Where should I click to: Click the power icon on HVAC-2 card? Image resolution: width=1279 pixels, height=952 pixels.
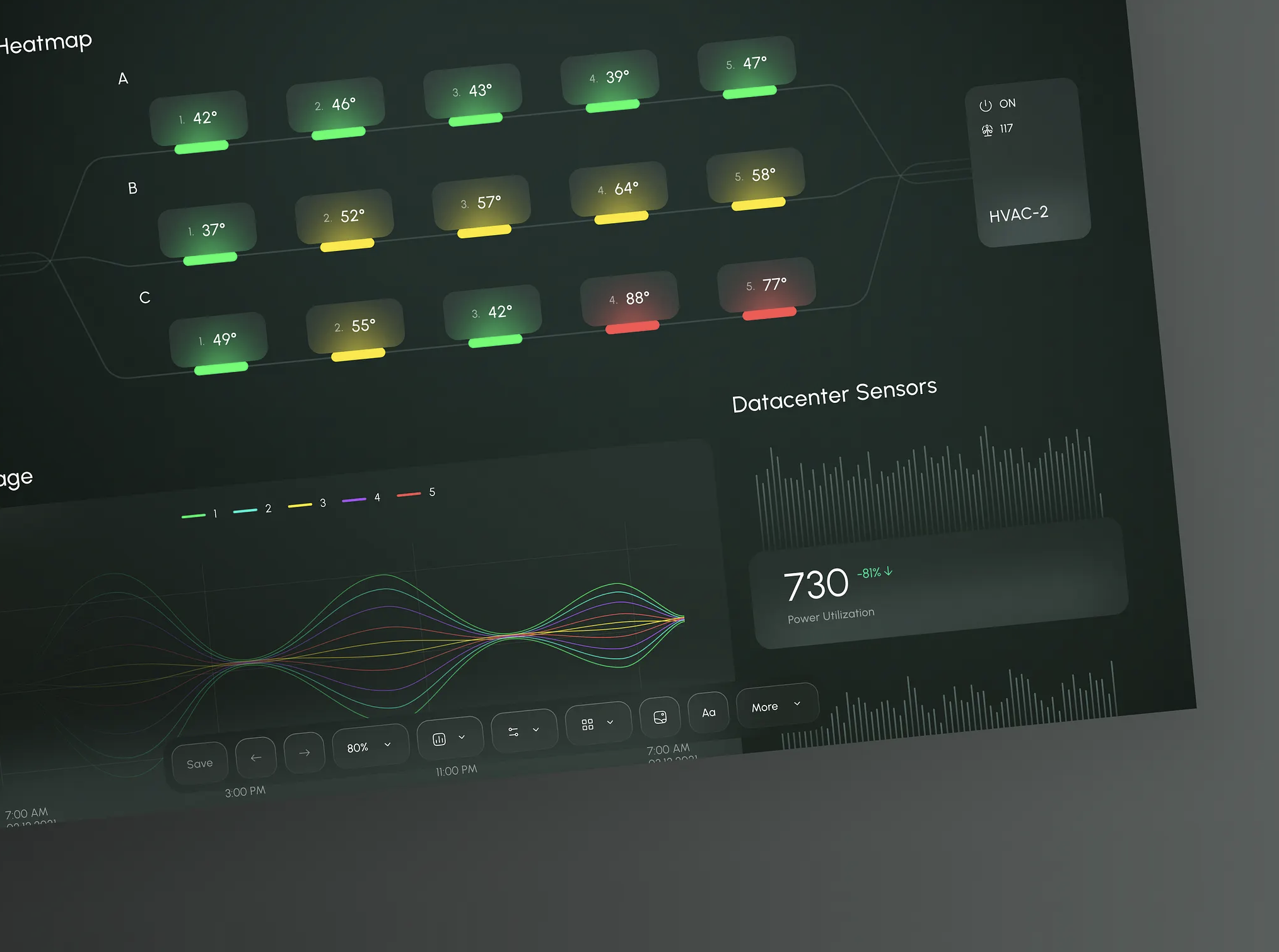(984, 105)
